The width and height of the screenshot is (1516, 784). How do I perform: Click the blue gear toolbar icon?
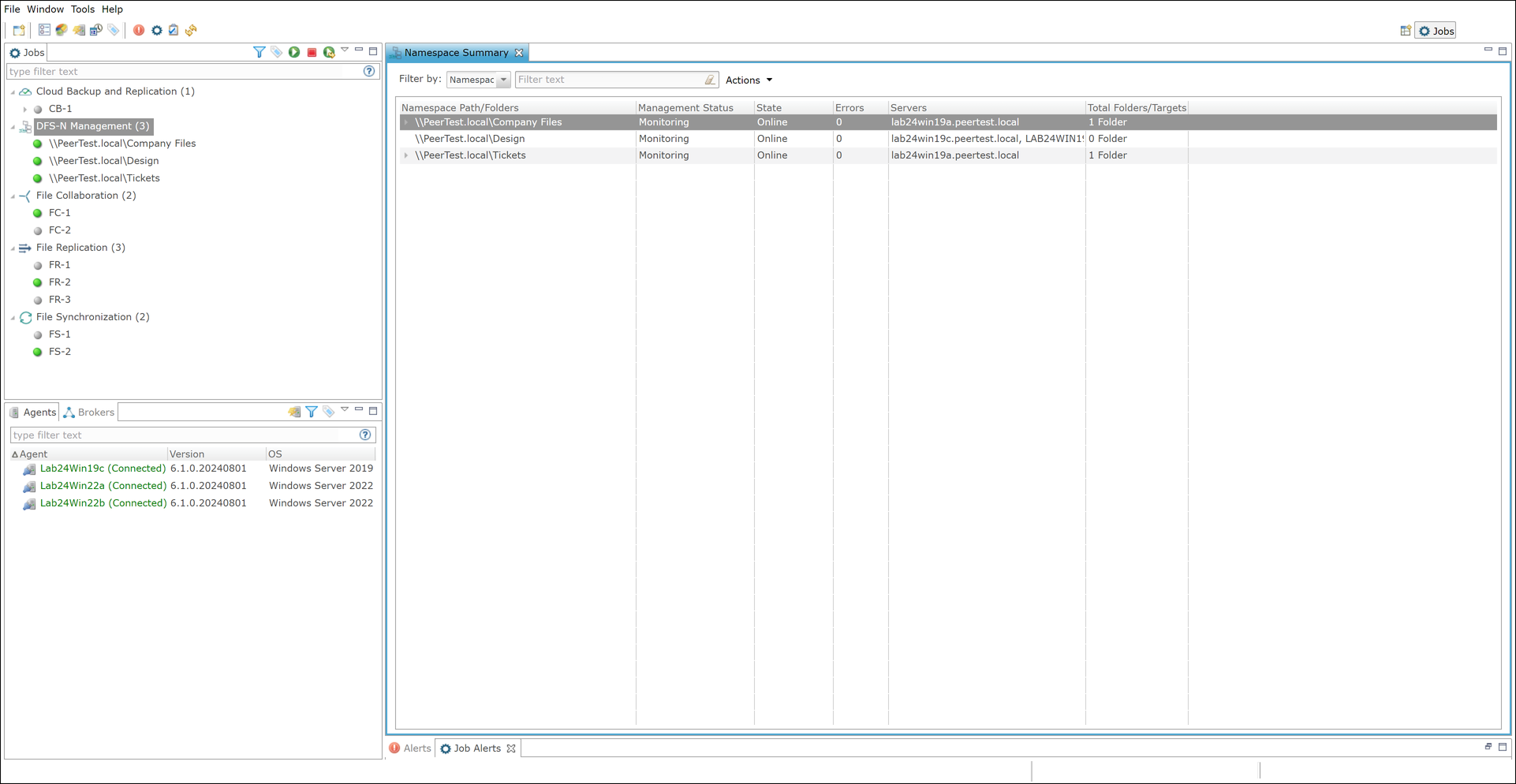156,30
